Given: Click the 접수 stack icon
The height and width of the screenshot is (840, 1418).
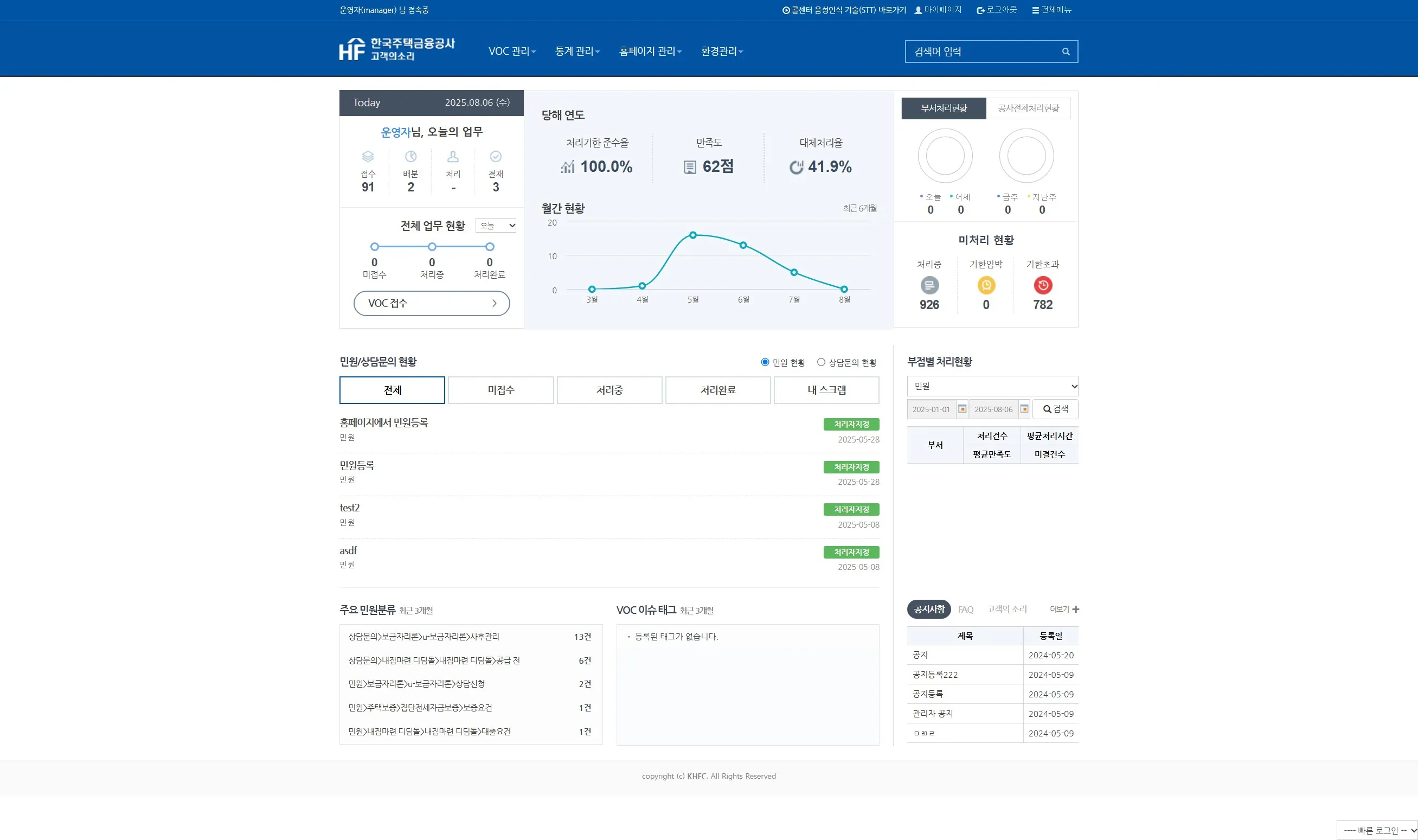Looking at the screenshot, I should (x=368, y=156).
